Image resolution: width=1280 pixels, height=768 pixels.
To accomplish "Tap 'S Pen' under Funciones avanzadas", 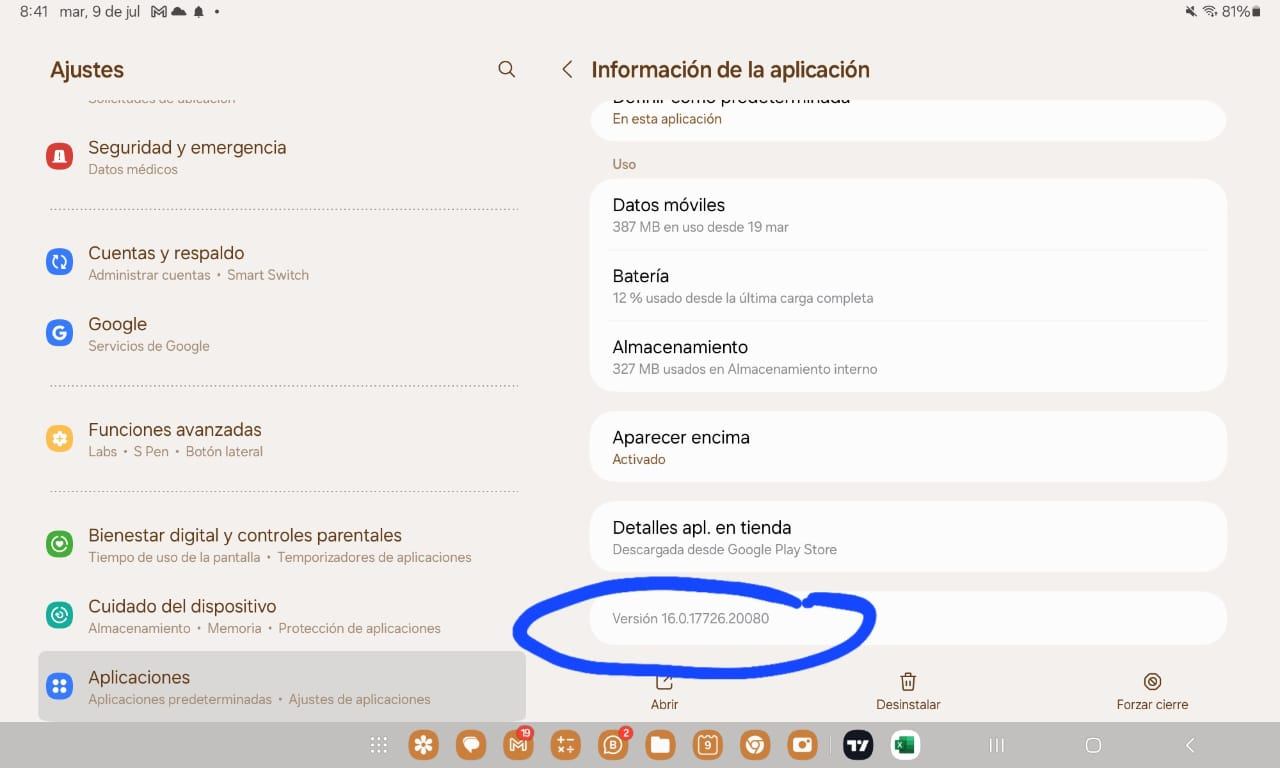I will click(x=151, y=452).
